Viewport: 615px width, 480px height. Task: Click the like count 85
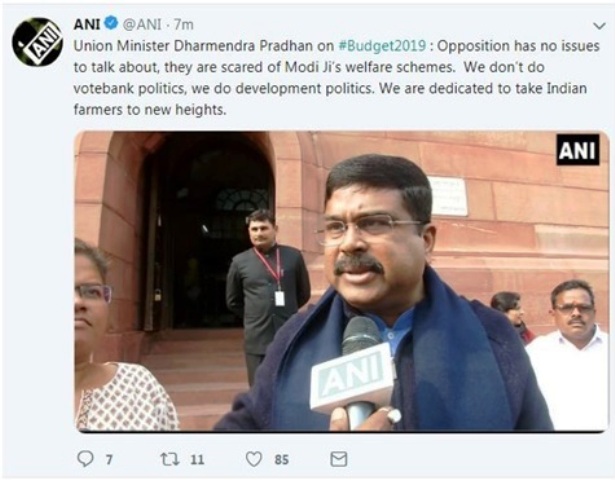click(x=282, y=460)
